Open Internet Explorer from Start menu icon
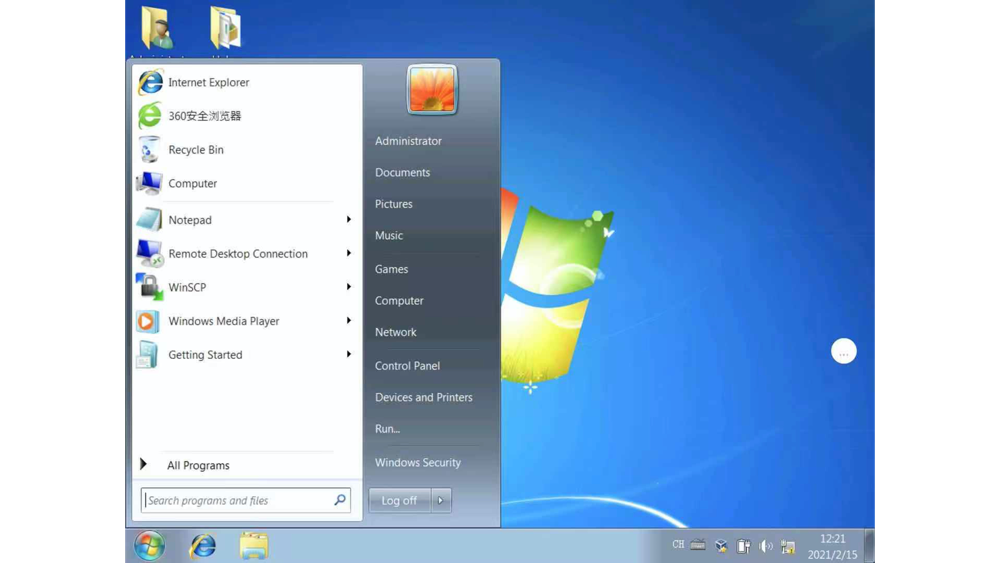The height and width of the screenshot is (563, 1000). [x=151, y=82]
